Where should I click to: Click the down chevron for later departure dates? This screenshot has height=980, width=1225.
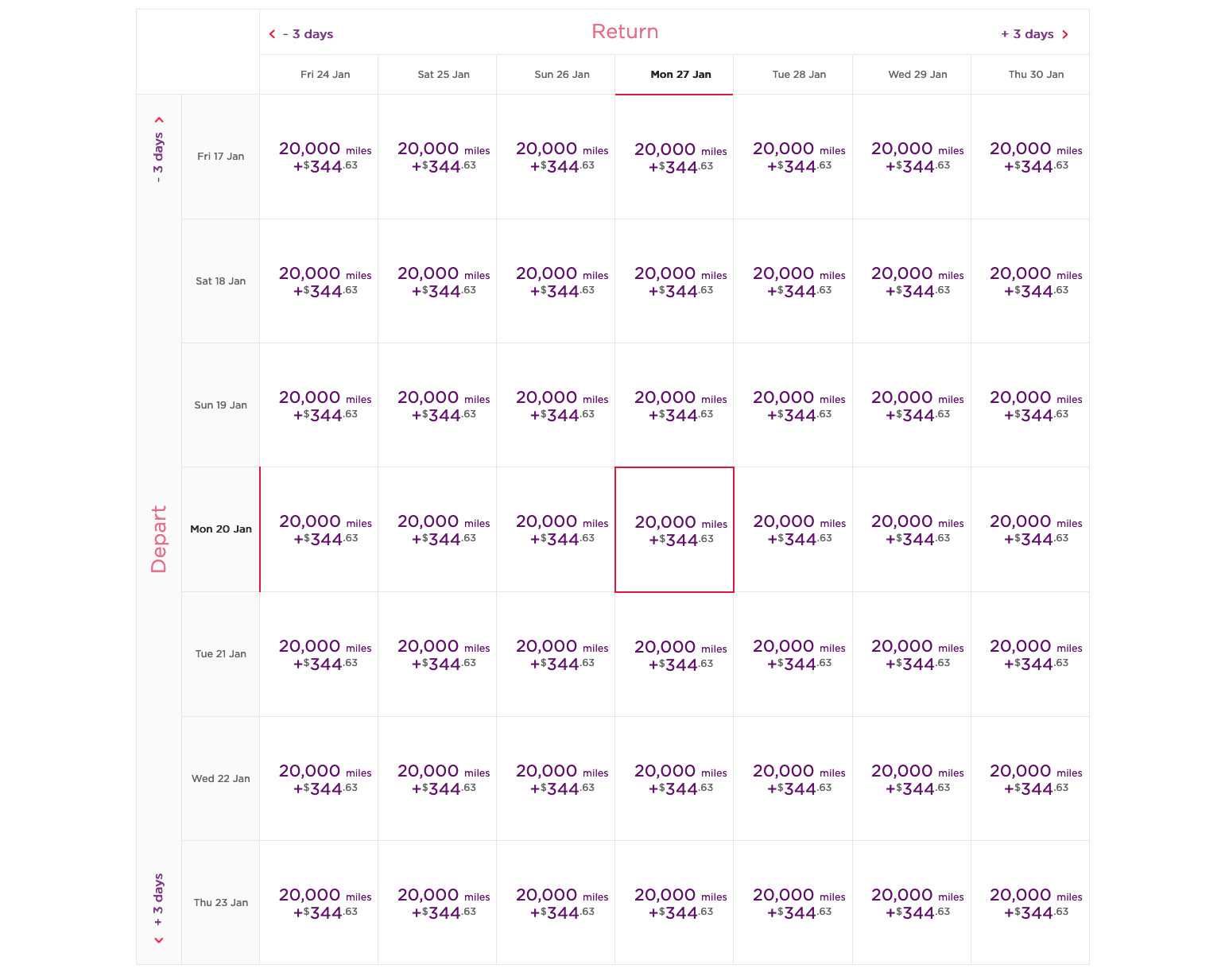(159, 940)
